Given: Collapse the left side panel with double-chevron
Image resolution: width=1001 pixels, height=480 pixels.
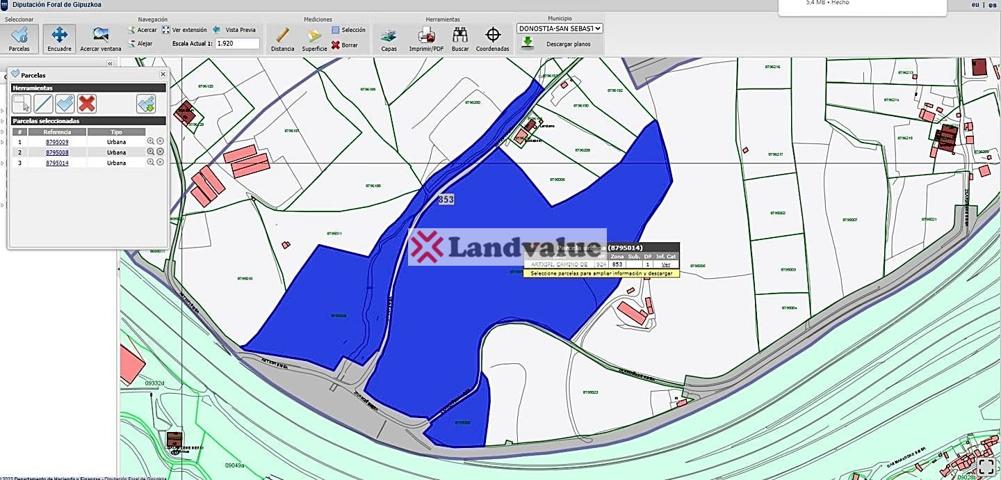Looking at the screenshot, I should point(110,63).
